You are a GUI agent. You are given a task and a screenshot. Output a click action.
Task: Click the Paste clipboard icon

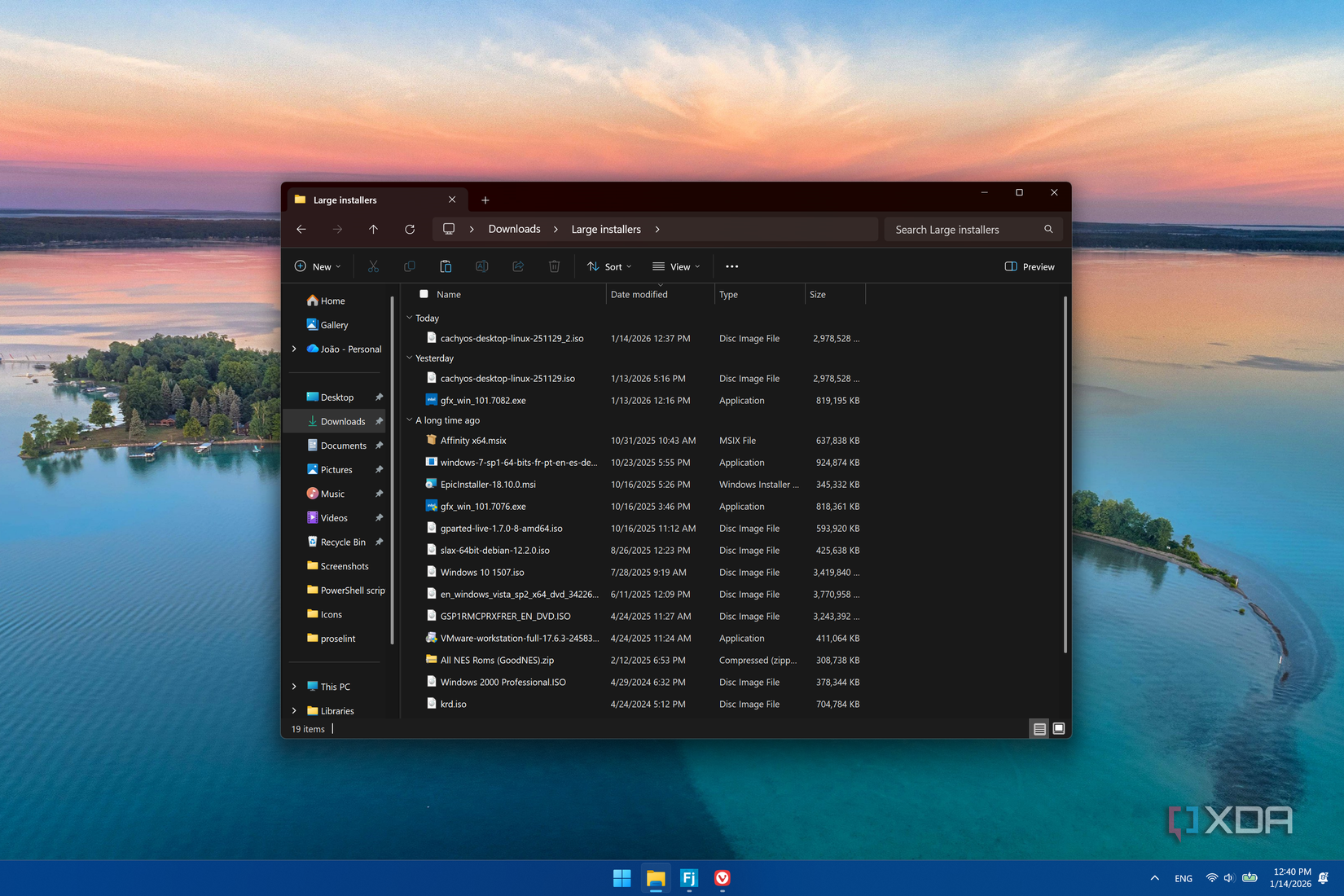click(x=446, y=266)
